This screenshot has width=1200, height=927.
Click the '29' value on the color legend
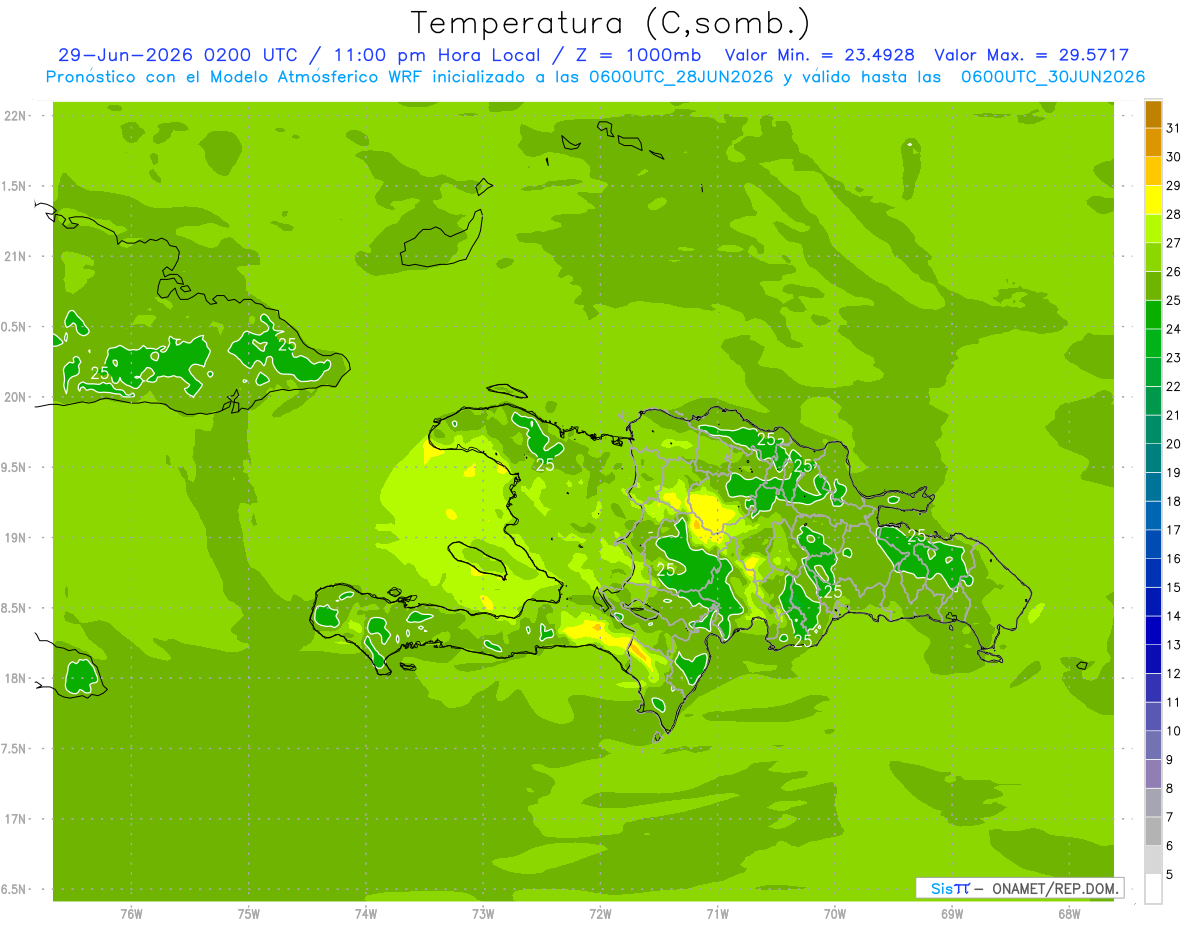(1174, 185)
